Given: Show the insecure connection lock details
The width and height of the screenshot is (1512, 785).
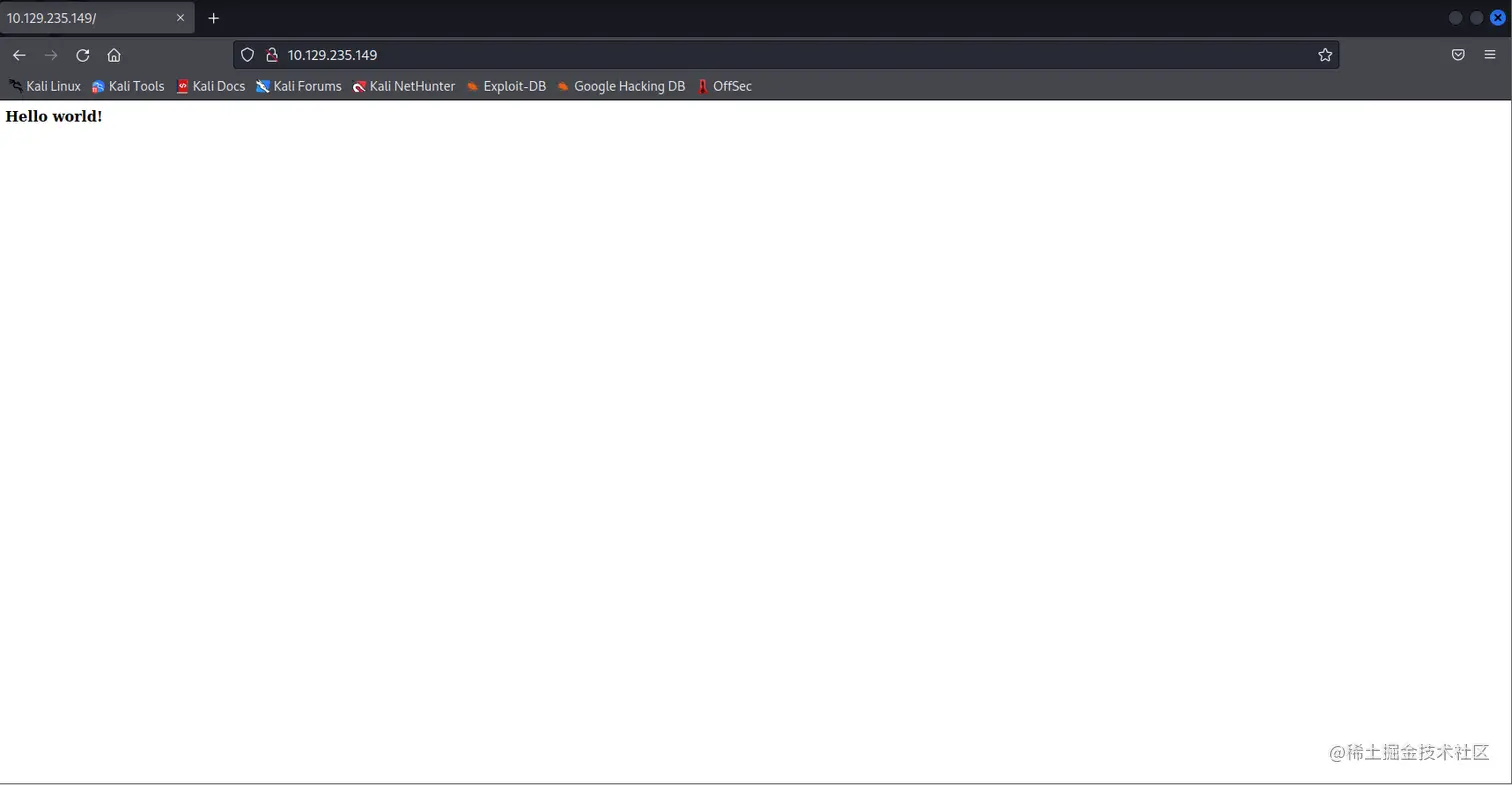Looking at the screenshot, I should pyautogui.click(x=271, y=55).
